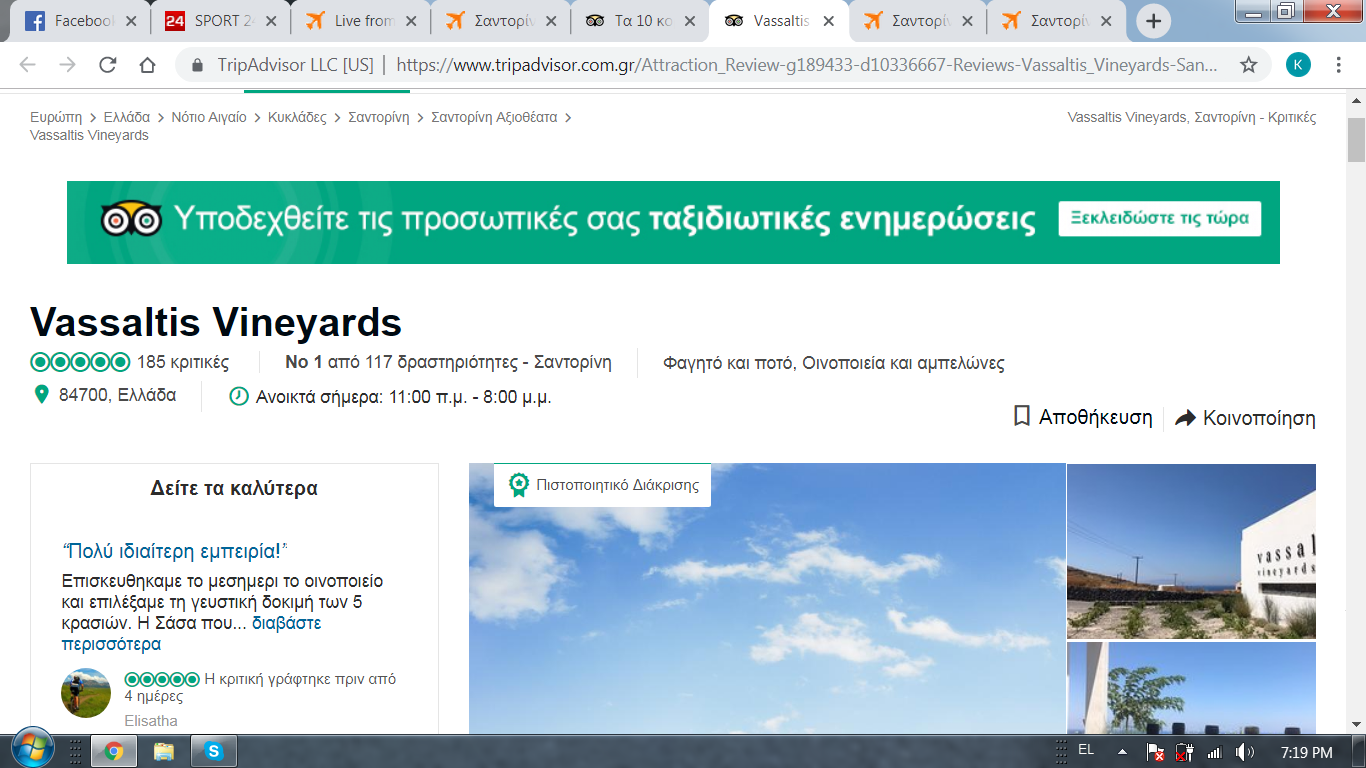This screenshot has height=768, width=1366.
Task: Open the vassaltis vineyards sign photo thumbnail
Action: click(x=1191, y=551)
